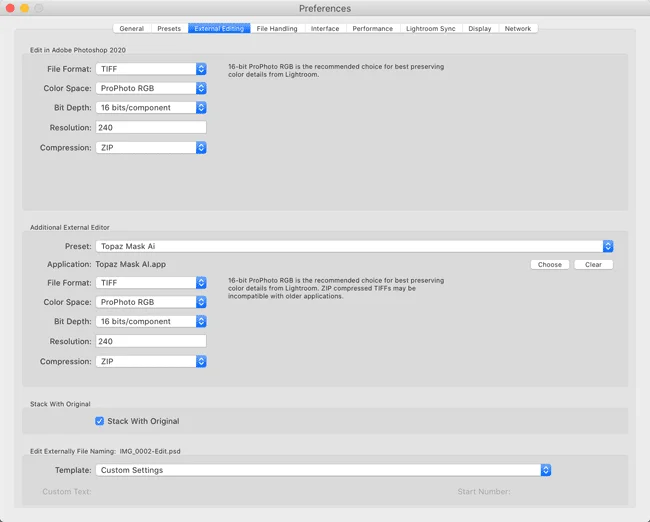
Task: Switch to the Network tab
Action: [517, 29]
